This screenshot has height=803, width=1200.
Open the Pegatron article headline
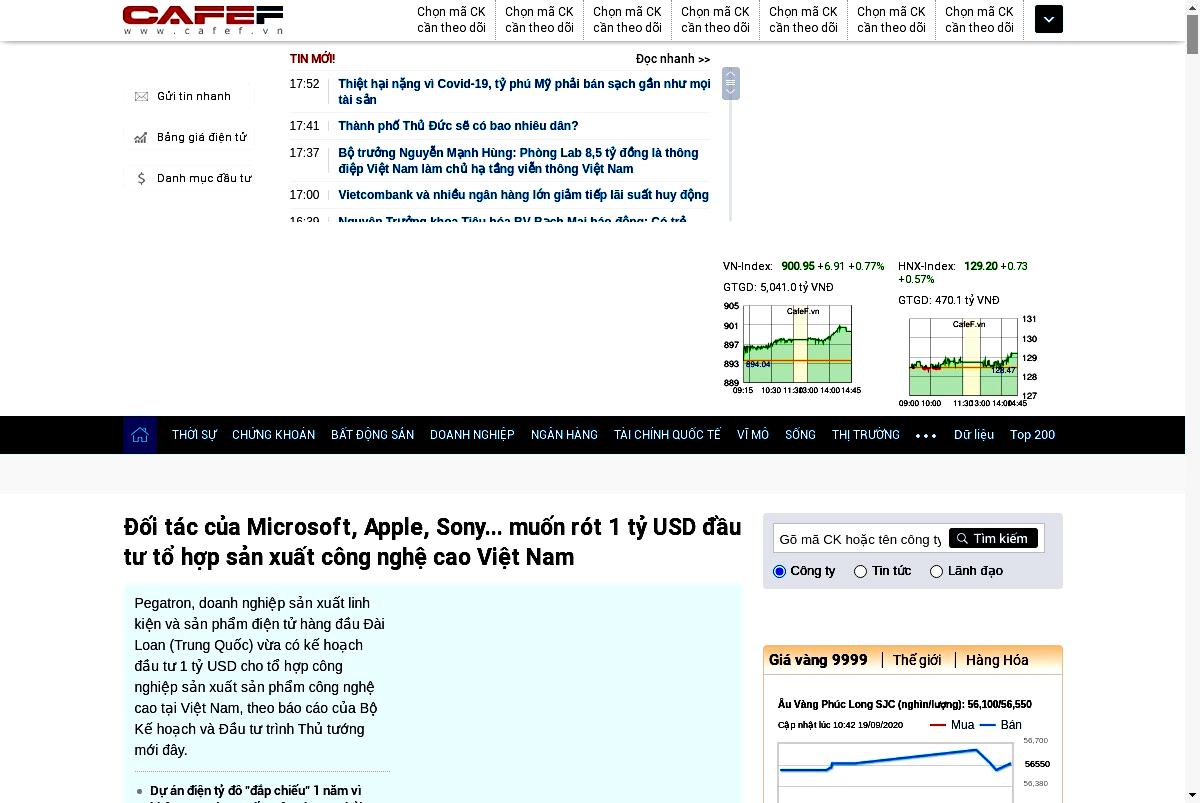[433, 541]
